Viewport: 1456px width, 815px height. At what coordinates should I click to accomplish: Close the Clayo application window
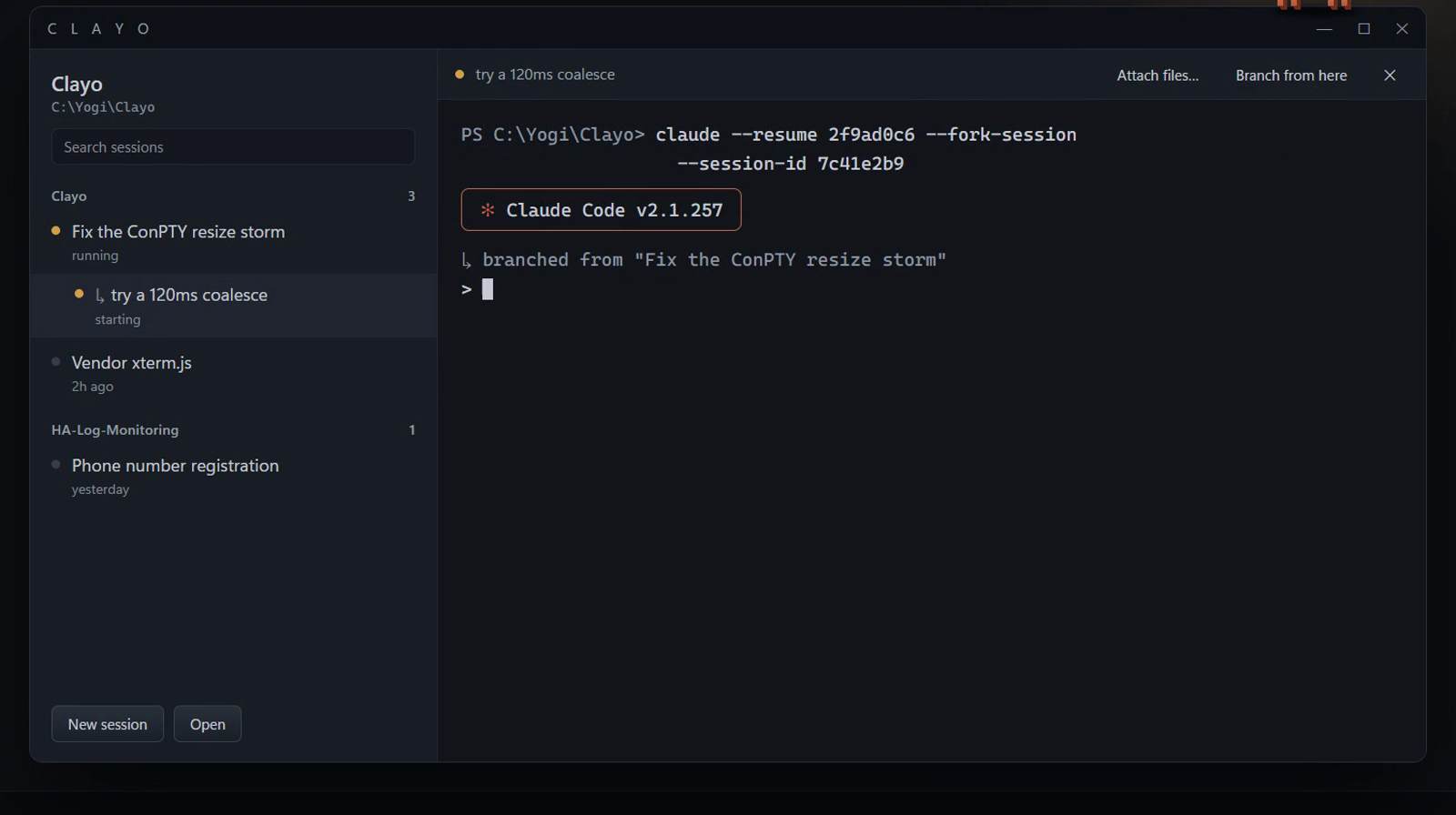(x=1402, y=29)
